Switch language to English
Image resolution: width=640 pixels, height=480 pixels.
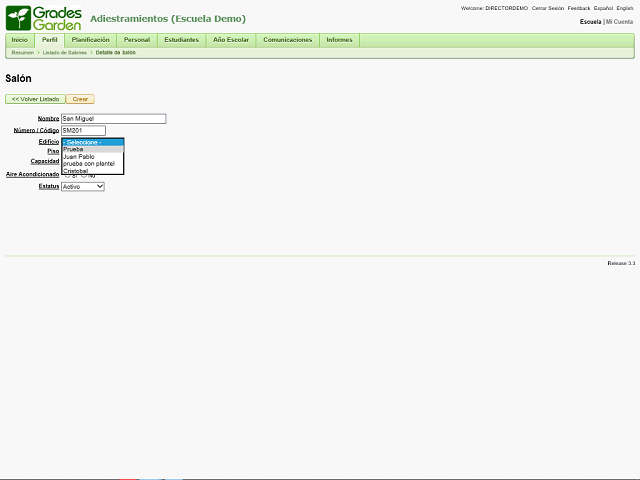pyautogui.click(x=625, y=8)
